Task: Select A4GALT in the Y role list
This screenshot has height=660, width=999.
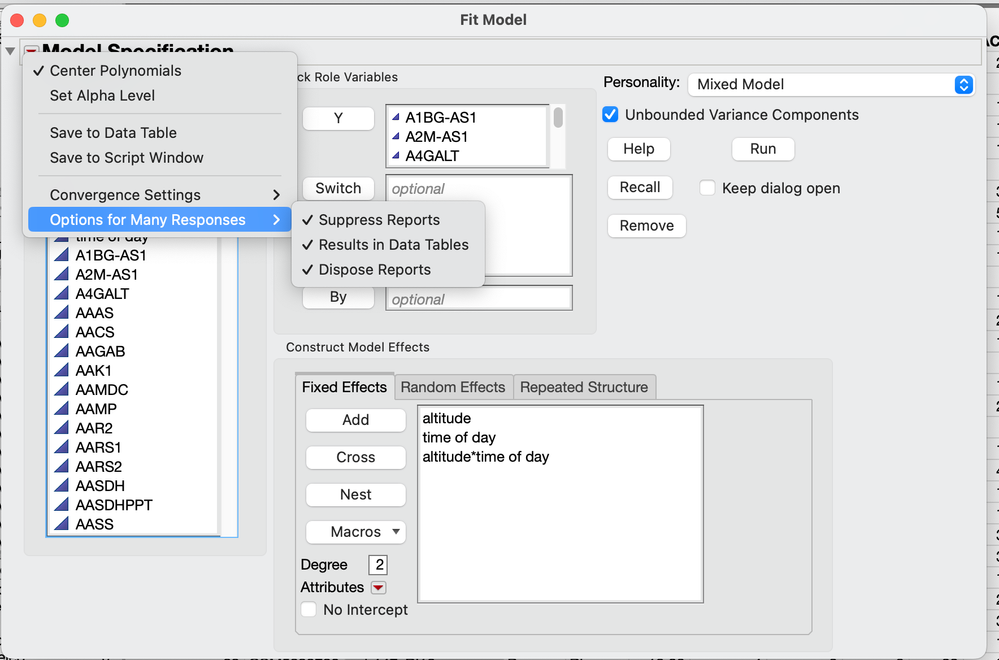Action: pos(432,156)
